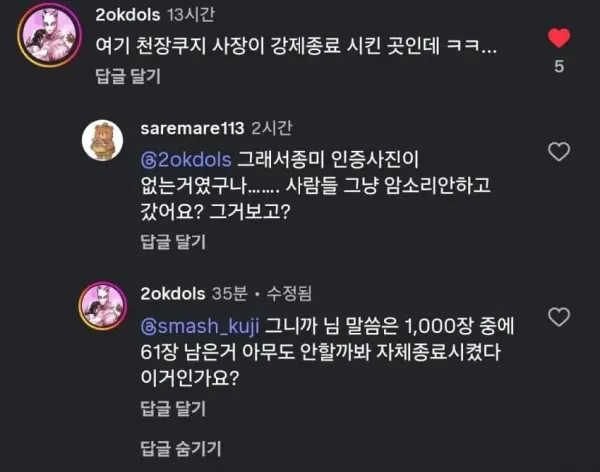
Task: View the like count 5 on top comment
Action: coord(559,67)
